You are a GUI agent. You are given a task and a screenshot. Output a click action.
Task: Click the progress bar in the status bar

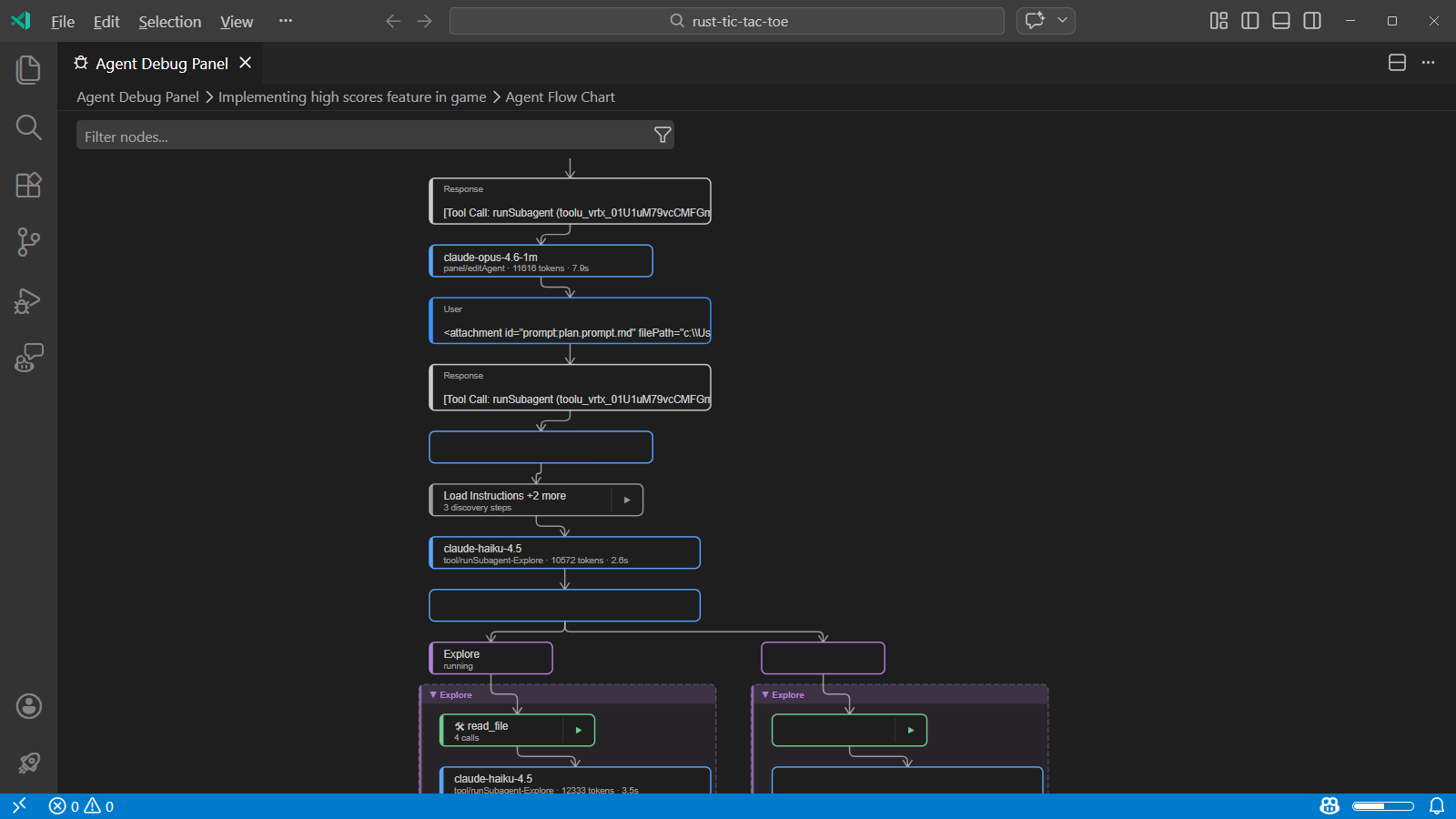[1383, 805]
